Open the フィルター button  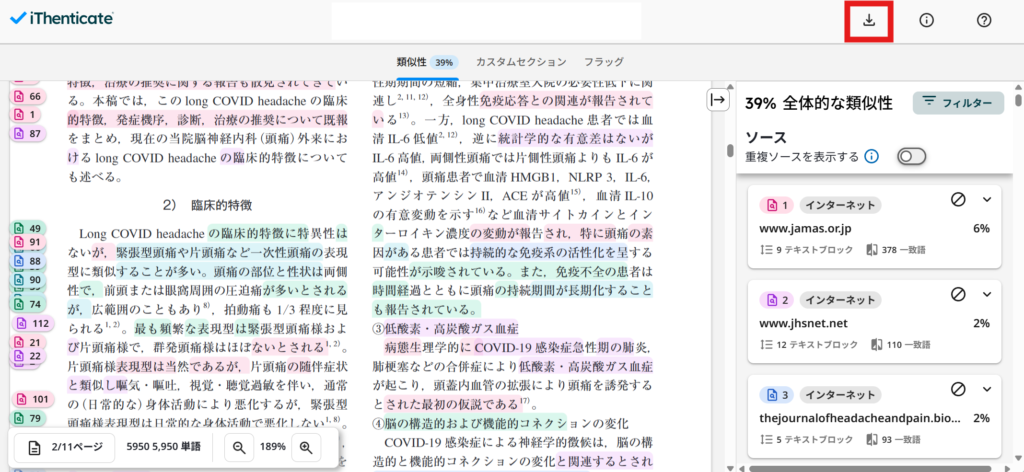pos(958,102)
